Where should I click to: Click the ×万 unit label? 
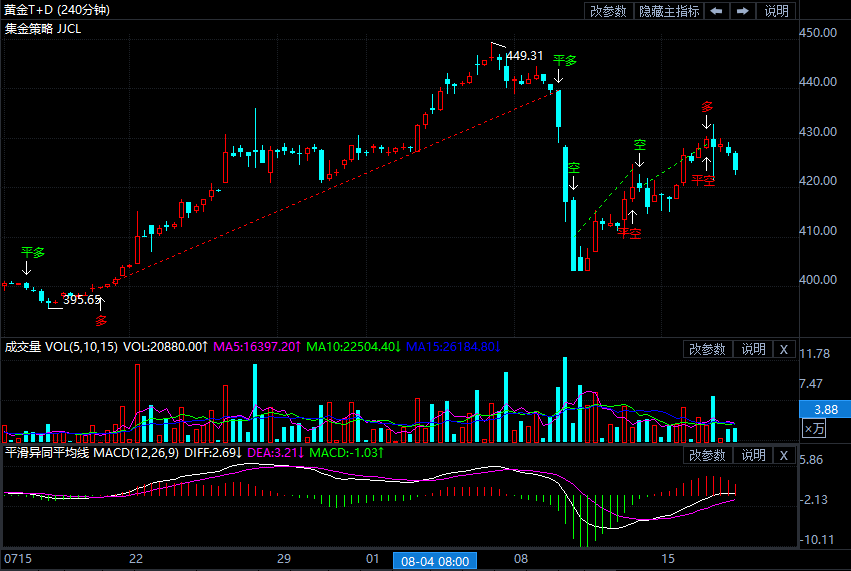[x=815, y=429]
